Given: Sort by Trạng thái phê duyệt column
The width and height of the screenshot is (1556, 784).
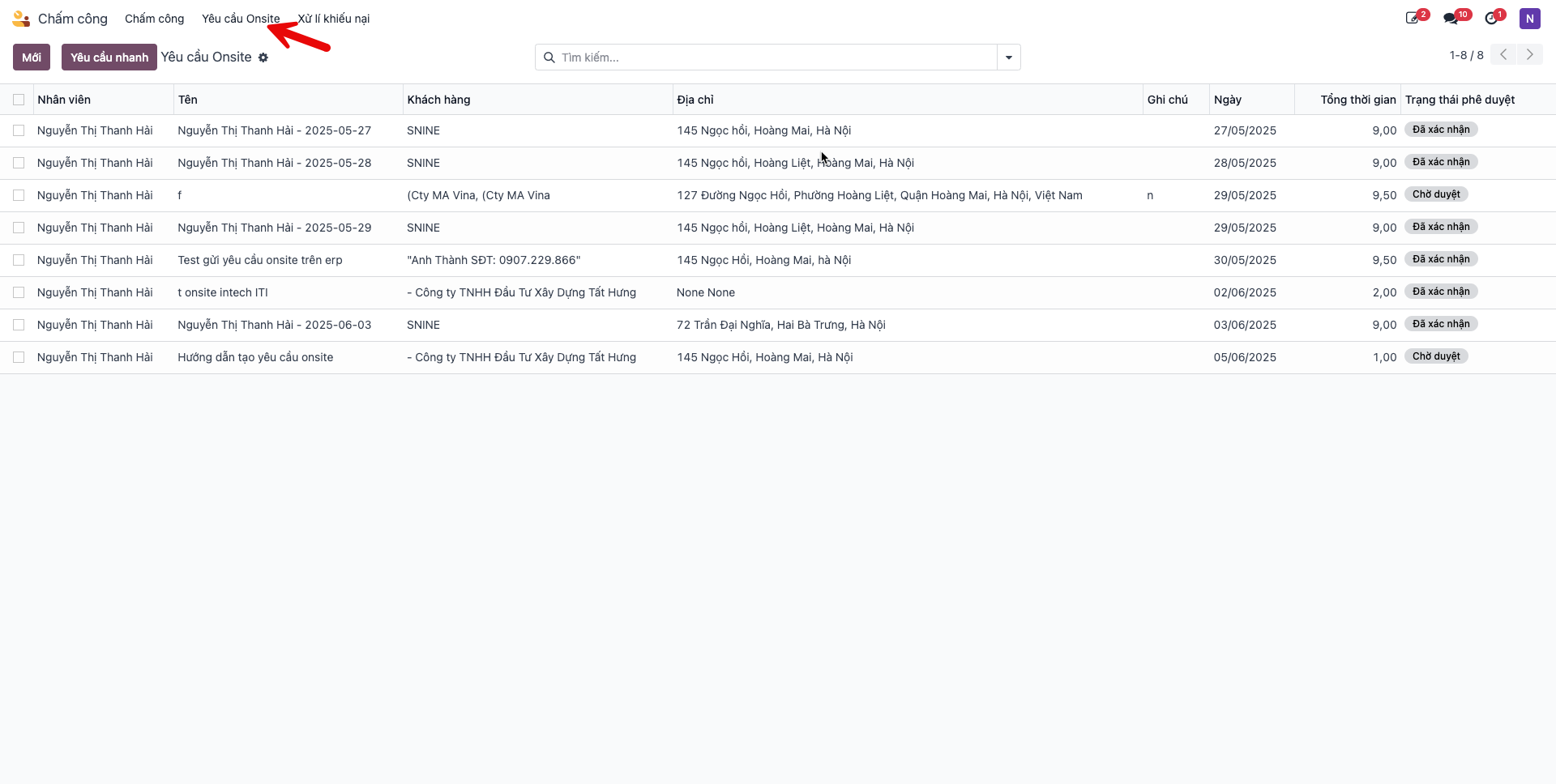Looking at the screenshot, I should click(x=1460, y=100).
